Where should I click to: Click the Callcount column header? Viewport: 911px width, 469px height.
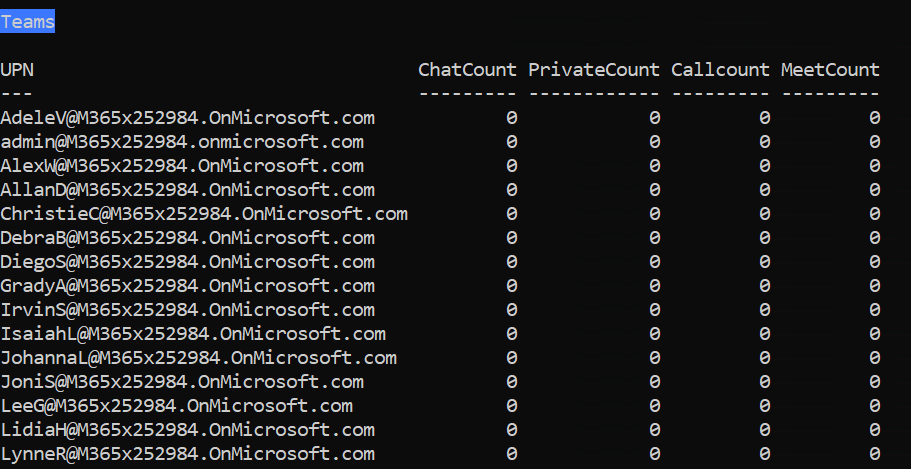pos(720,70)
